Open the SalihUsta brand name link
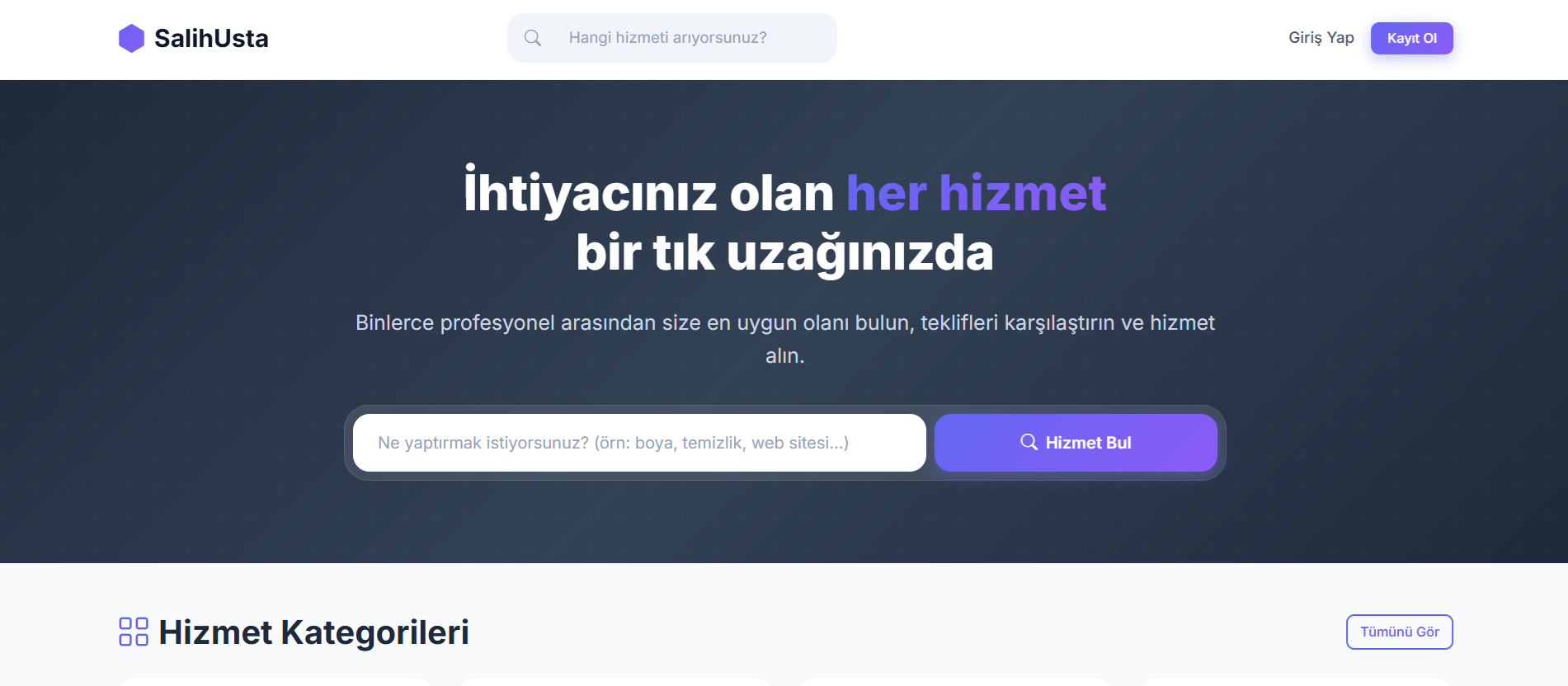The image size is (1568, 686). click(211, 38)
